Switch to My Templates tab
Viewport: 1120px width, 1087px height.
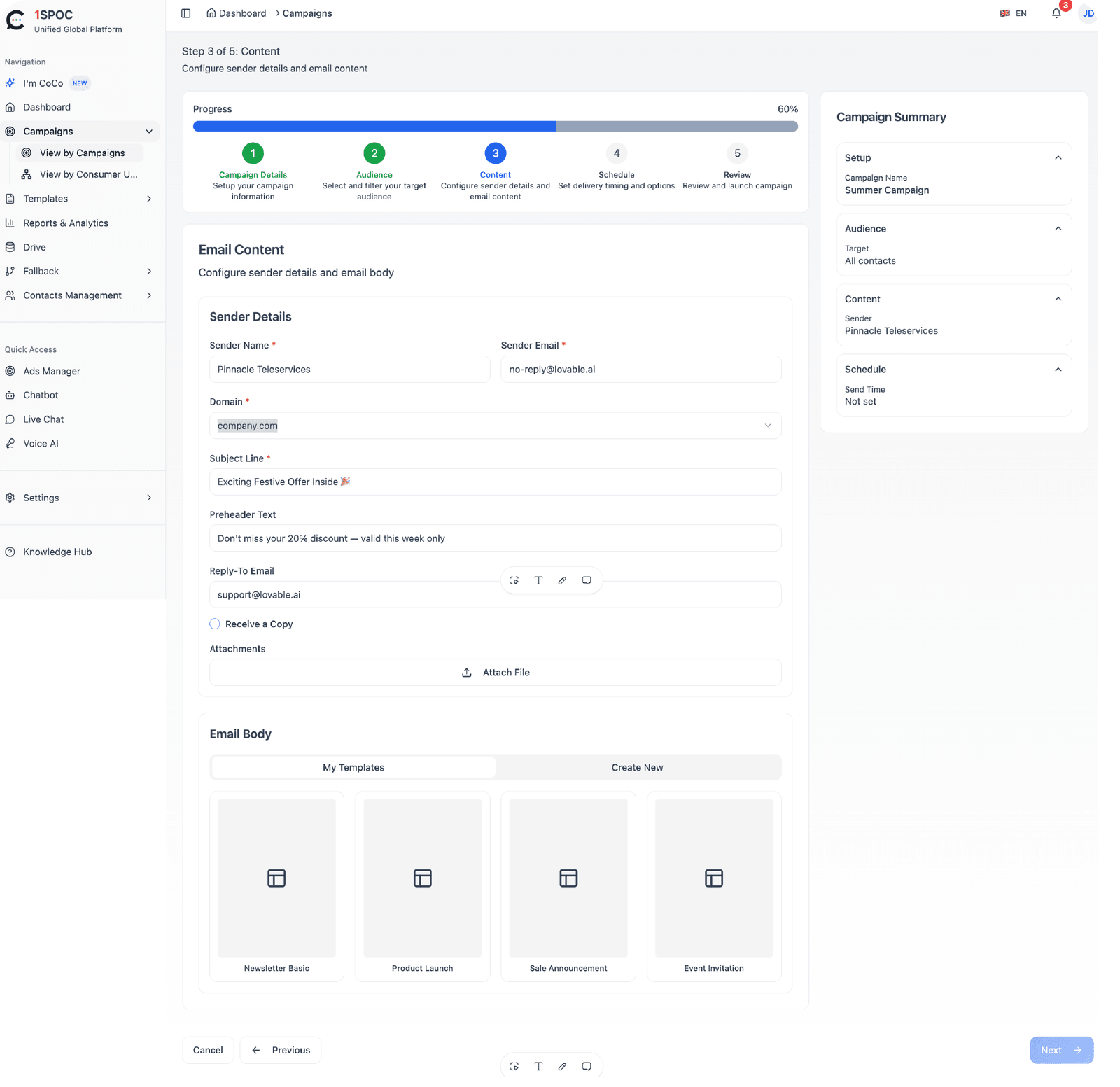click(353, 767)
